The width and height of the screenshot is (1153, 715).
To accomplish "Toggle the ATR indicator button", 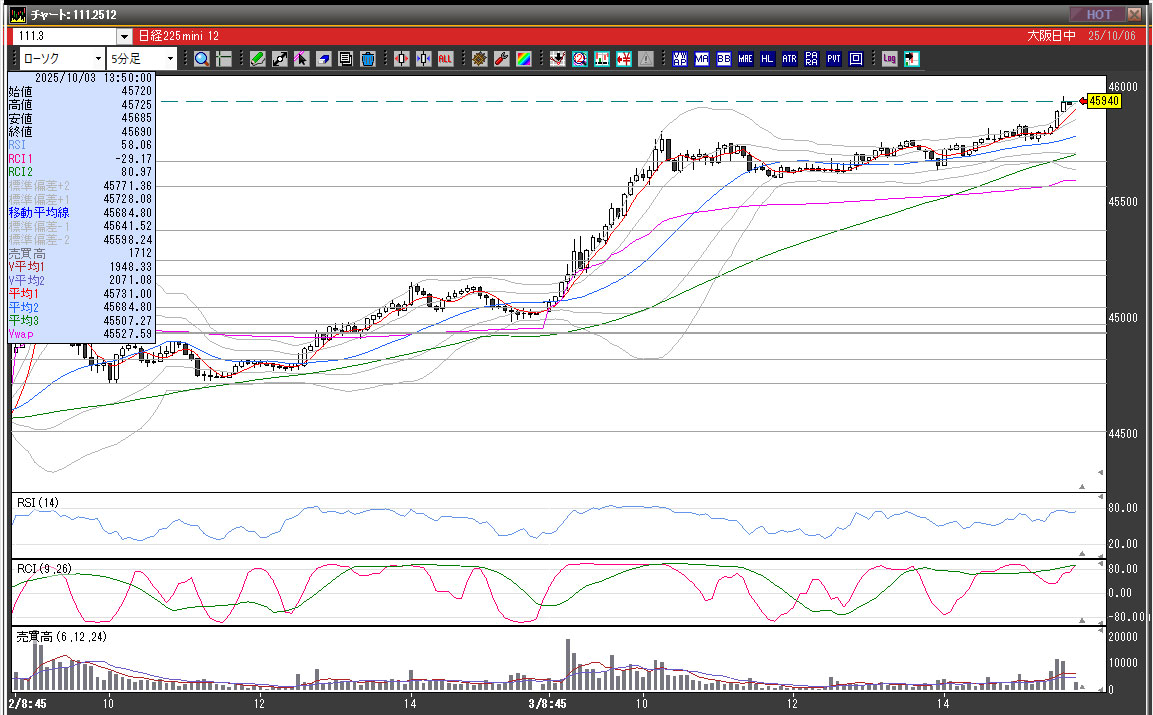I will click(790, 59).
